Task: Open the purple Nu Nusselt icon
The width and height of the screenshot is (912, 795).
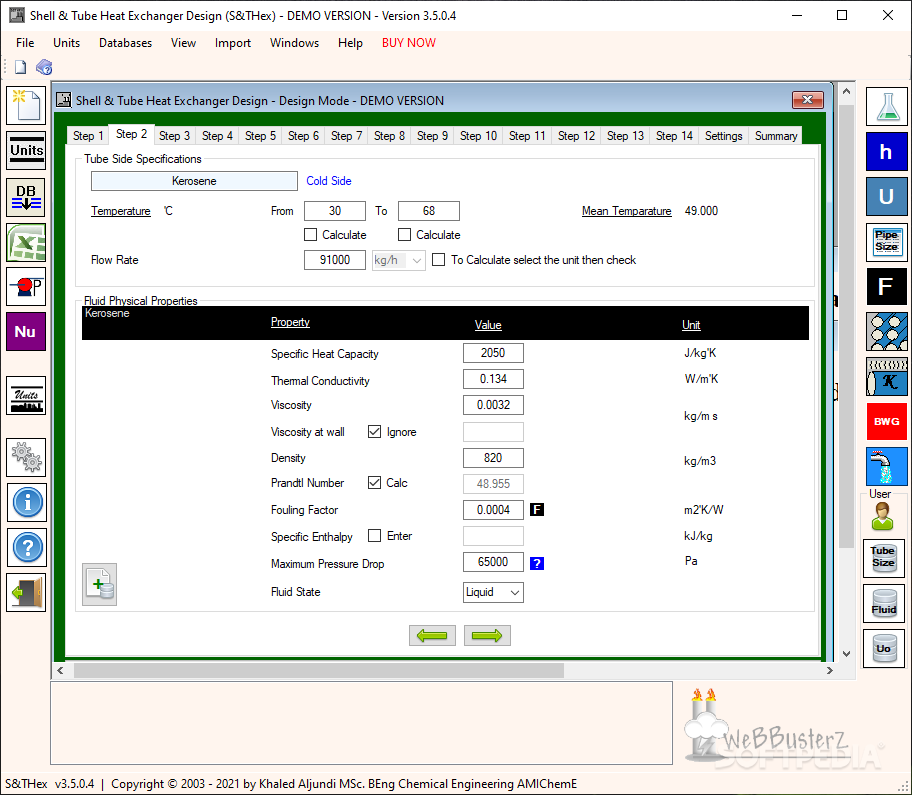Action: (x=26, y=331)
